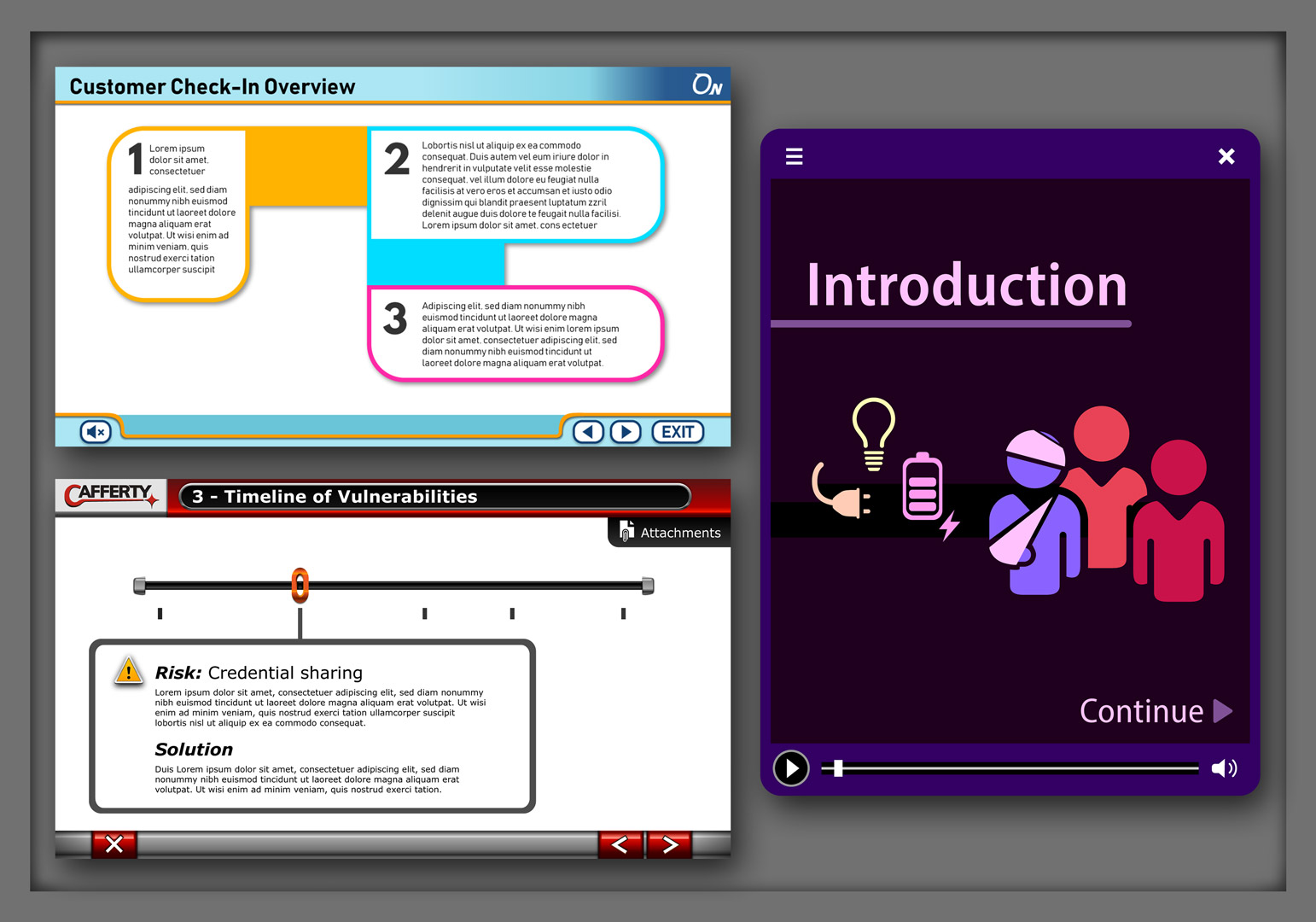
Task: Click the pink battery icon
Action: pyautogui.click(x=923, y=487)
